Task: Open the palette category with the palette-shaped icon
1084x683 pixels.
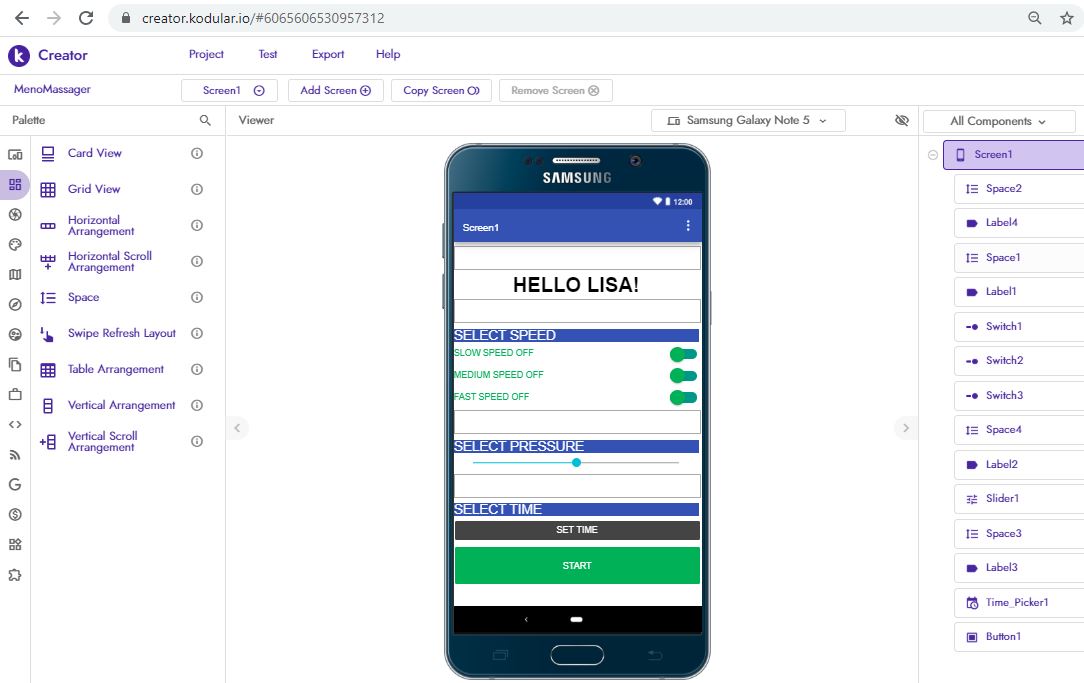Action: 15,245
